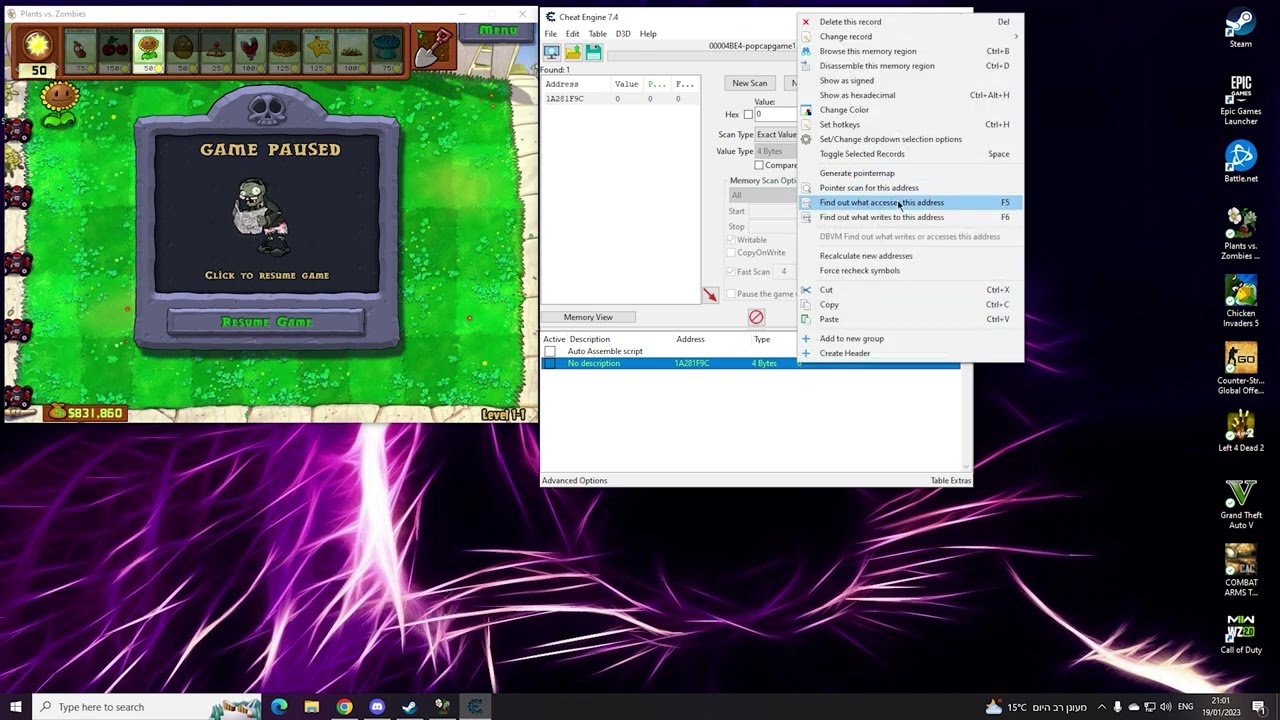Click the Windows Start button
The width and height of the screenshot is (1280, 720).
coord(15,707)
